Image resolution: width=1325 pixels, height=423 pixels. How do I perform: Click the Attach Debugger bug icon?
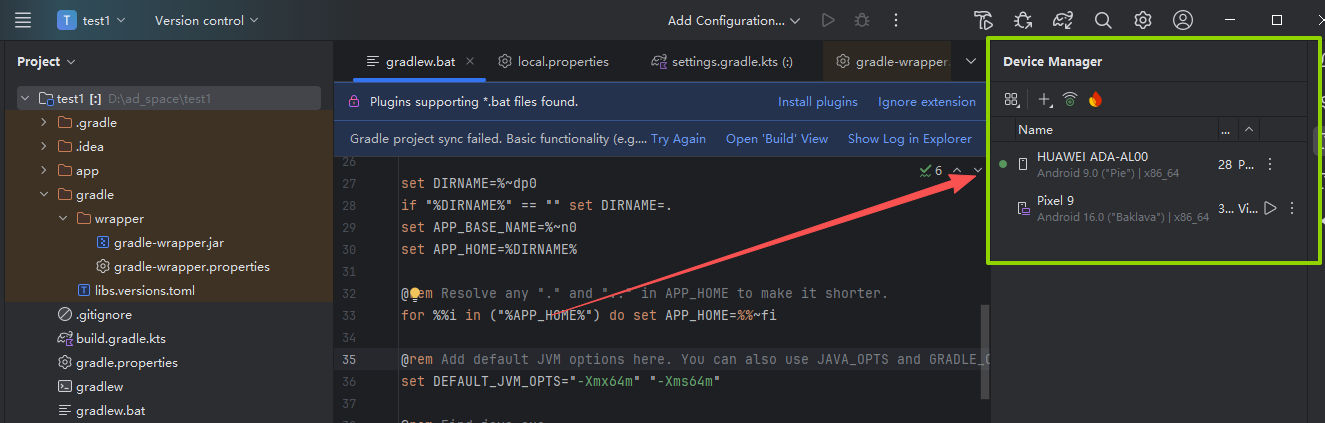[x=1023, y=20]
